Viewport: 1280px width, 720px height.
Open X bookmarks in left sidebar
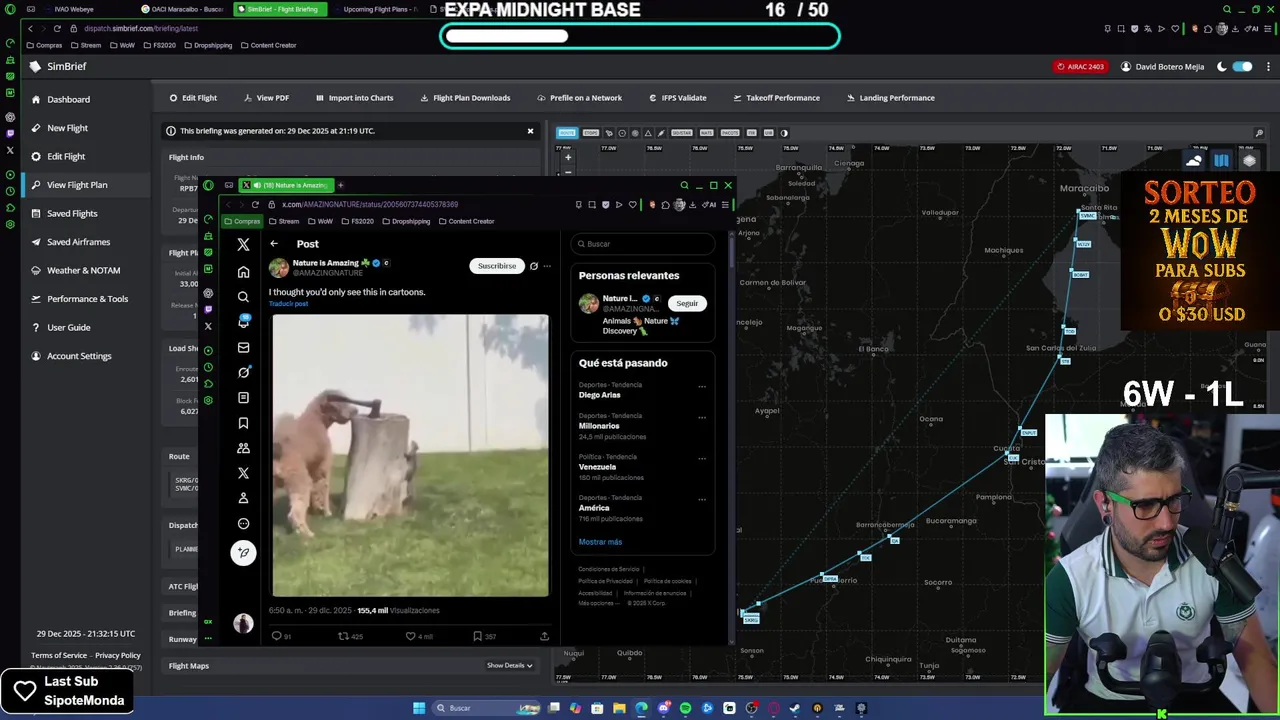243,423
